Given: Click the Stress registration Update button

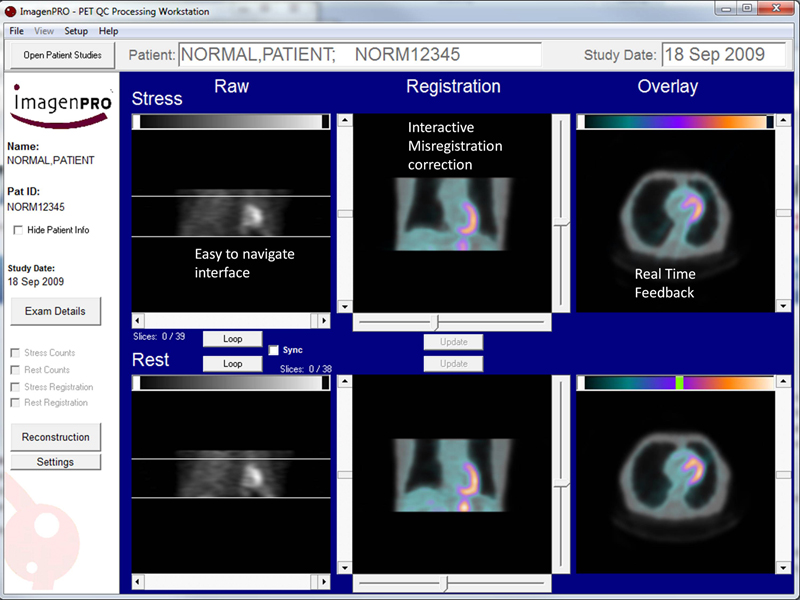Looking at the screenshot, I should 454,342.
